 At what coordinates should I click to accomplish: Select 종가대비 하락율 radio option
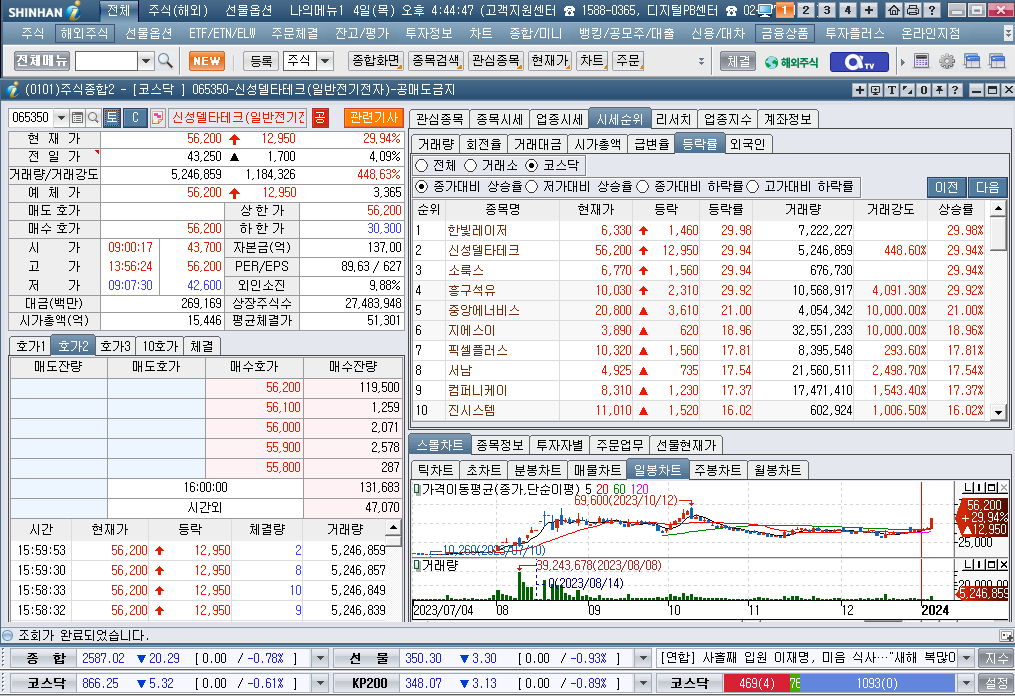coord(642,187)
